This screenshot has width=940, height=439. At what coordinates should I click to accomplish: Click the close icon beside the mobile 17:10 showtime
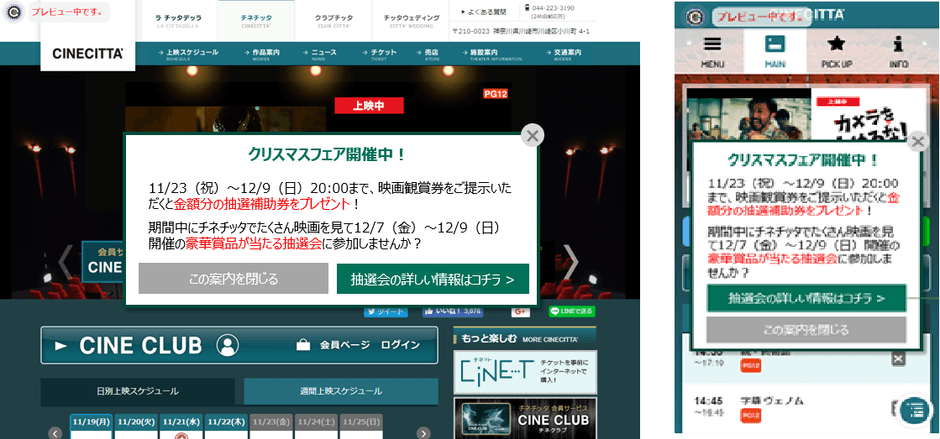pos(897,359)
